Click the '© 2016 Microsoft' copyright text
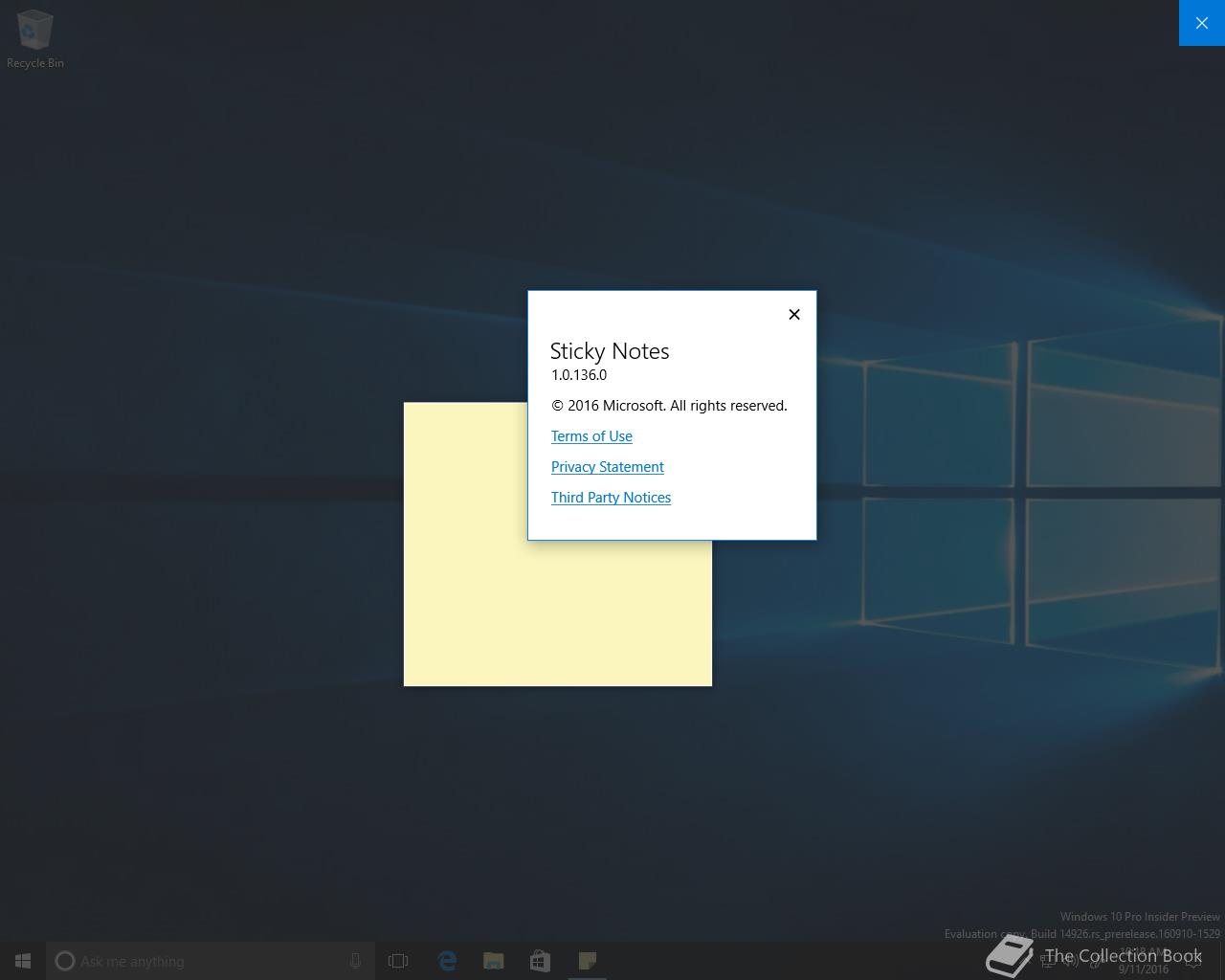This screenshot has height=980, width=1225. (x=669, y=406)
